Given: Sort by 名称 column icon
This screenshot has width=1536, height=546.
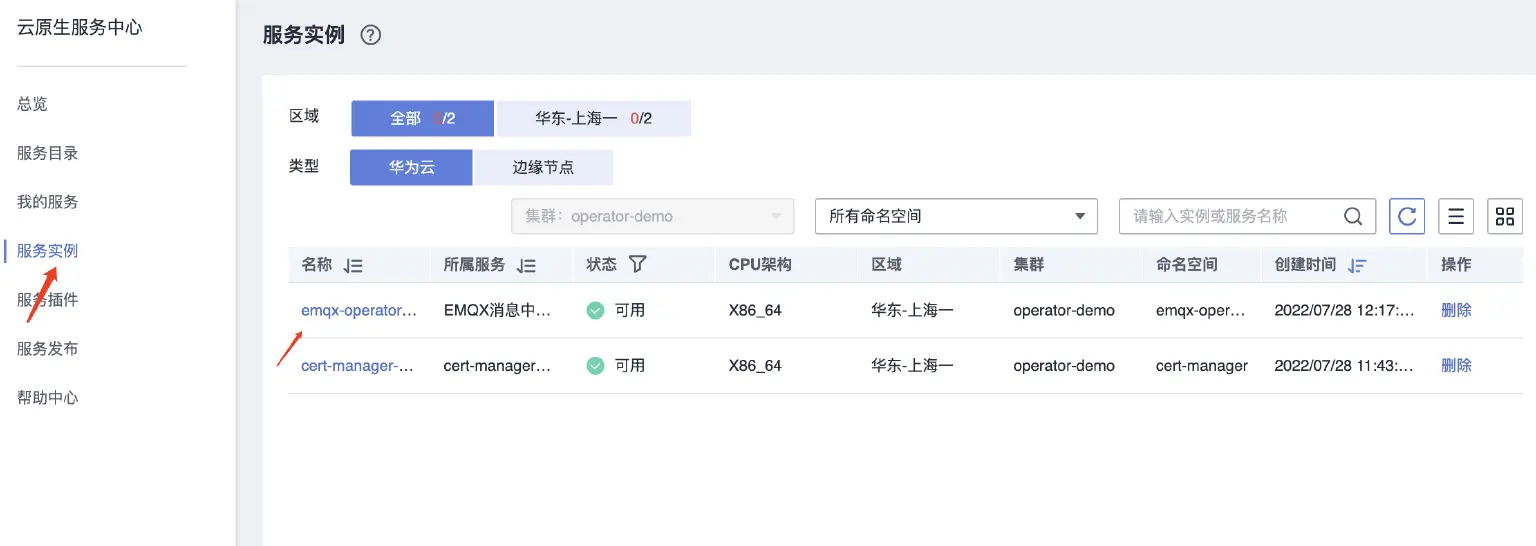Looking at the screenshot, I should pyautogui.click(x=352, y=266).
